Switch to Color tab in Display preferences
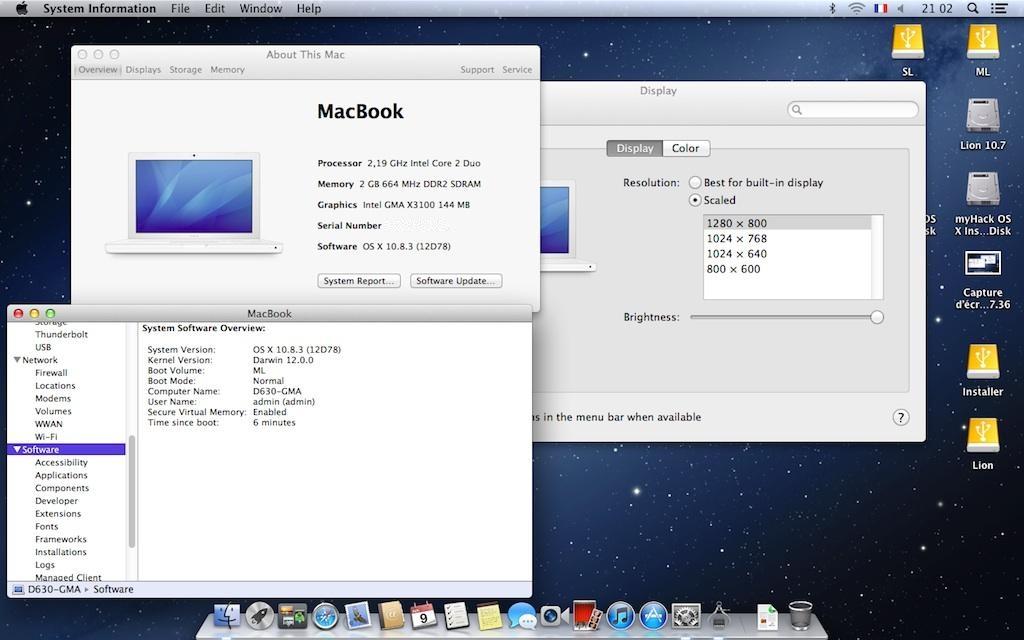1024x640 pixels. click(x=686, y=148)
